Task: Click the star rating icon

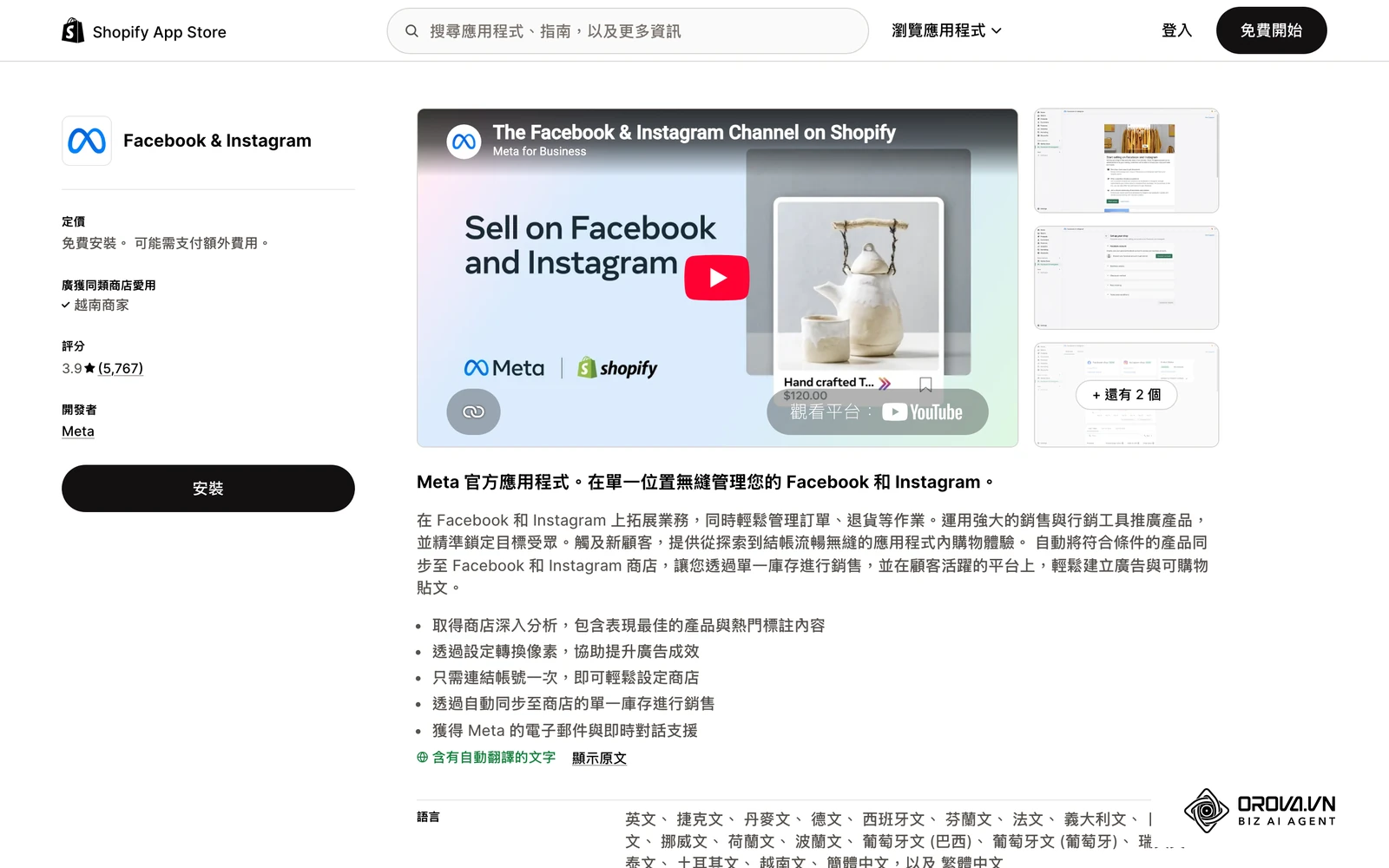Action: tap(89, 368)
